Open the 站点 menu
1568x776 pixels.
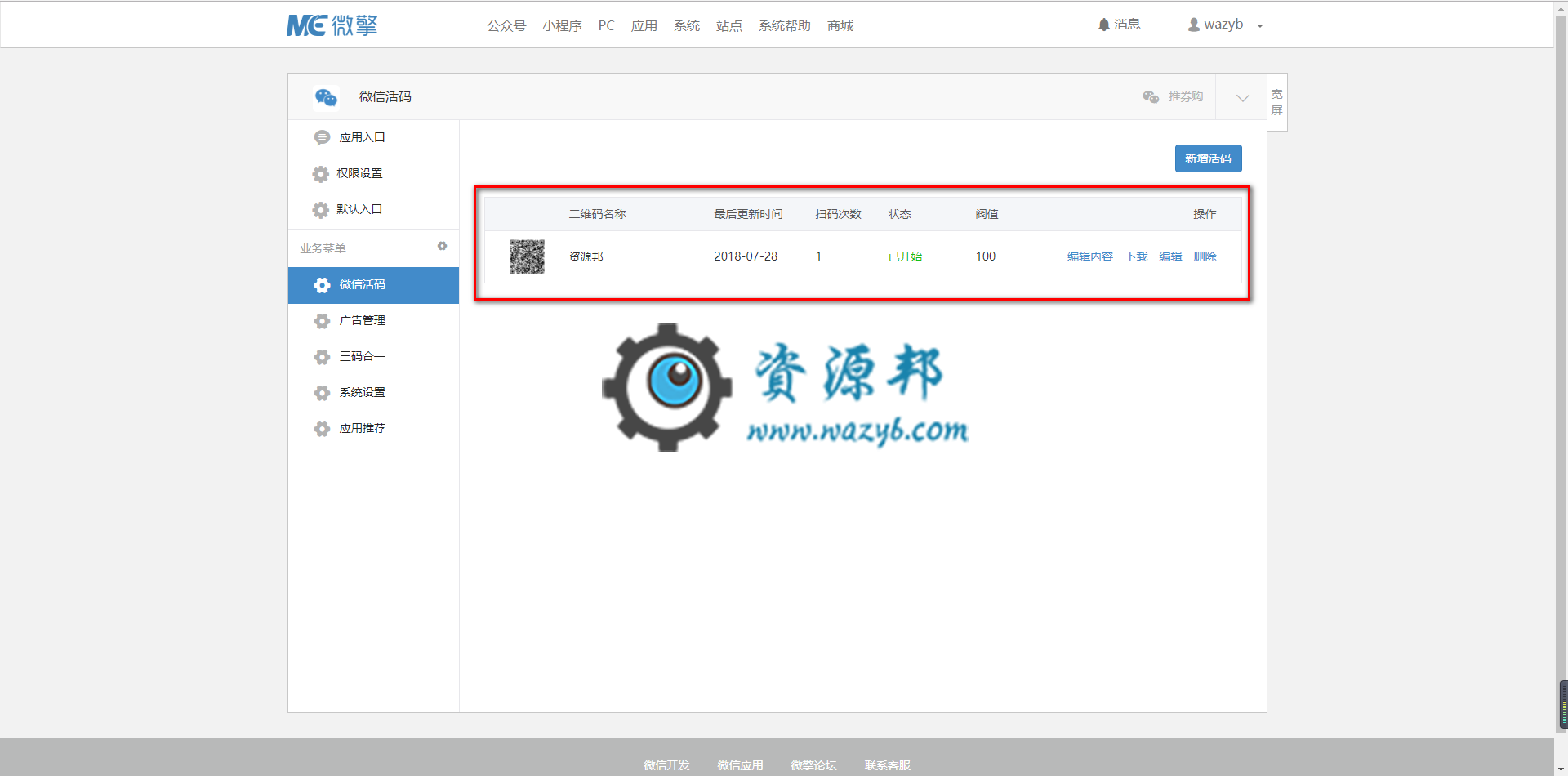coord(728,25)
